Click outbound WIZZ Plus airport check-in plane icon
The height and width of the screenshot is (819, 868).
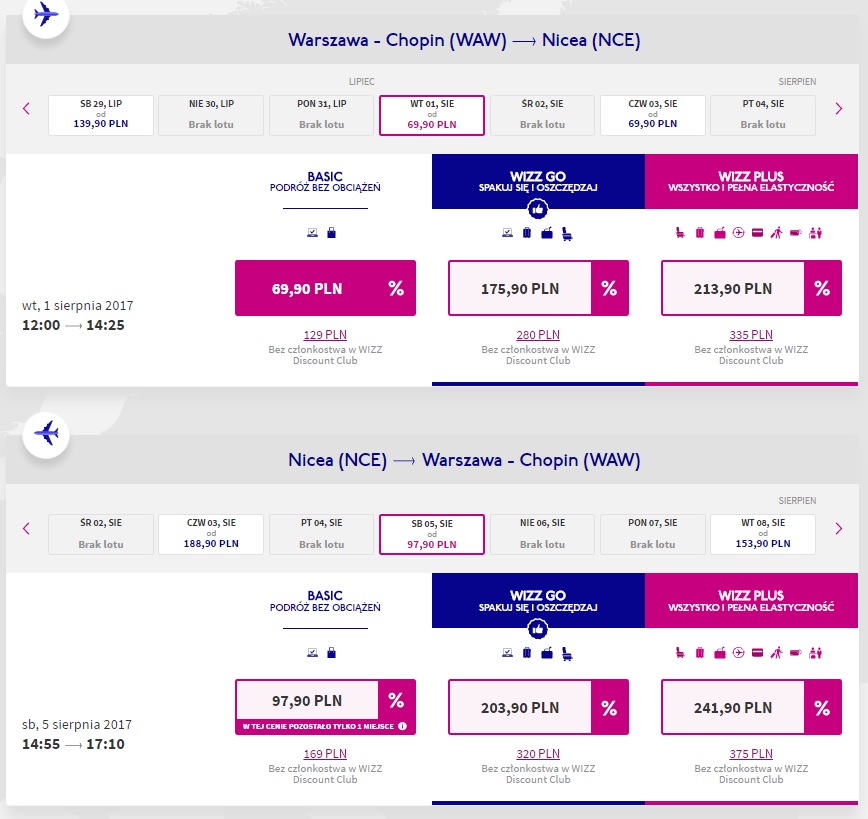tap(738, 233)
